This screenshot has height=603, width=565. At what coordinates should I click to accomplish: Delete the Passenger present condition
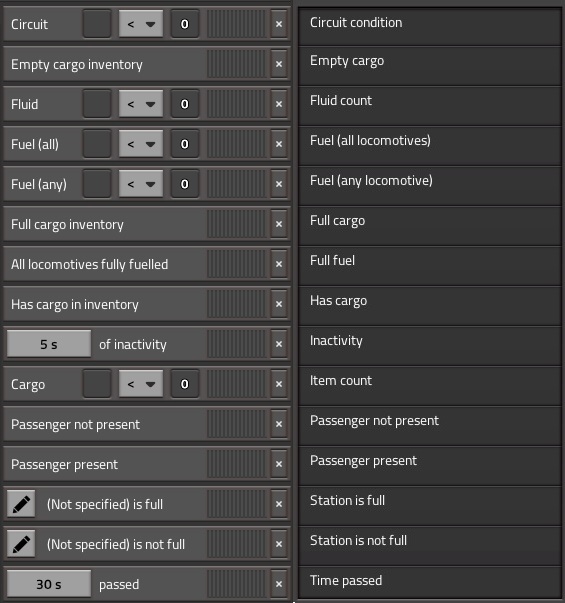279,464
